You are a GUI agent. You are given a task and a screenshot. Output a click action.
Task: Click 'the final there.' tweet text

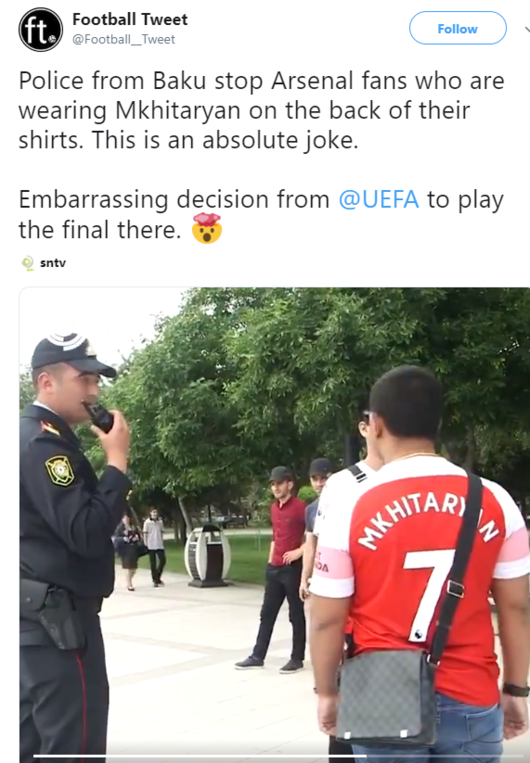[100, 229]
